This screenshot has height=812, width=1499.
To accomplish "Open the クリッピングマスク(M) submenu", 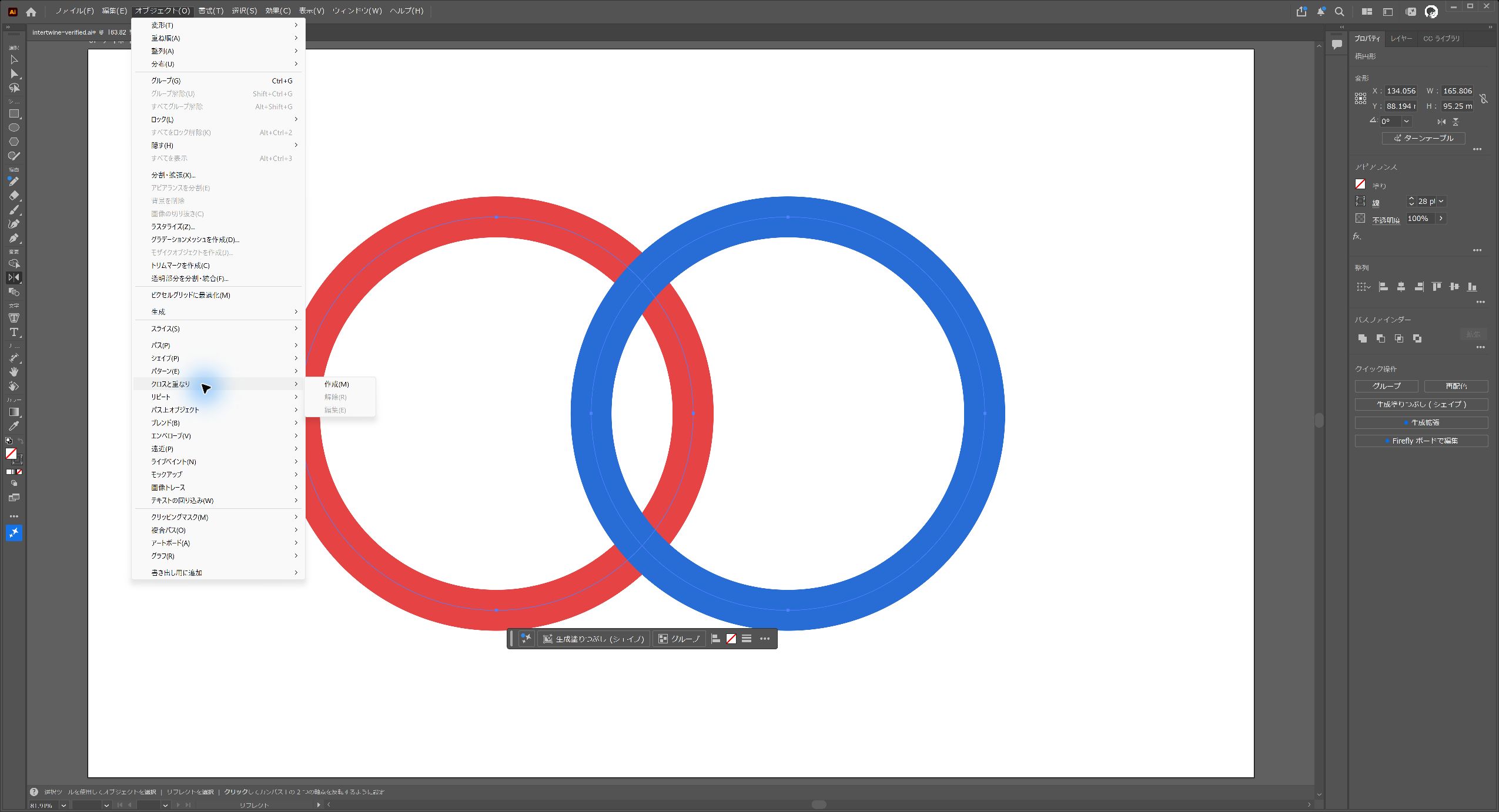I will [x=218, y=517].
